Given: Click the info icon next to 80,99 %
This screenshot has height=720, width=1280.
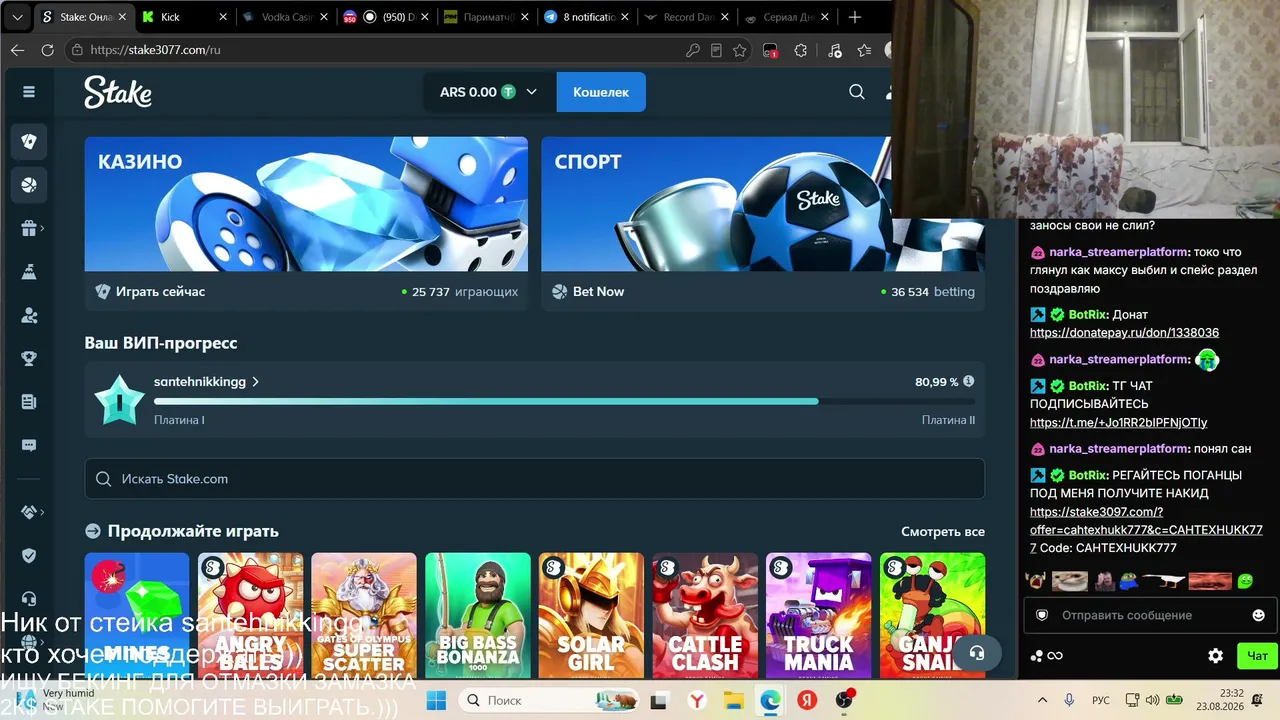Looking at the screenshot, I should tap(968, 382).
